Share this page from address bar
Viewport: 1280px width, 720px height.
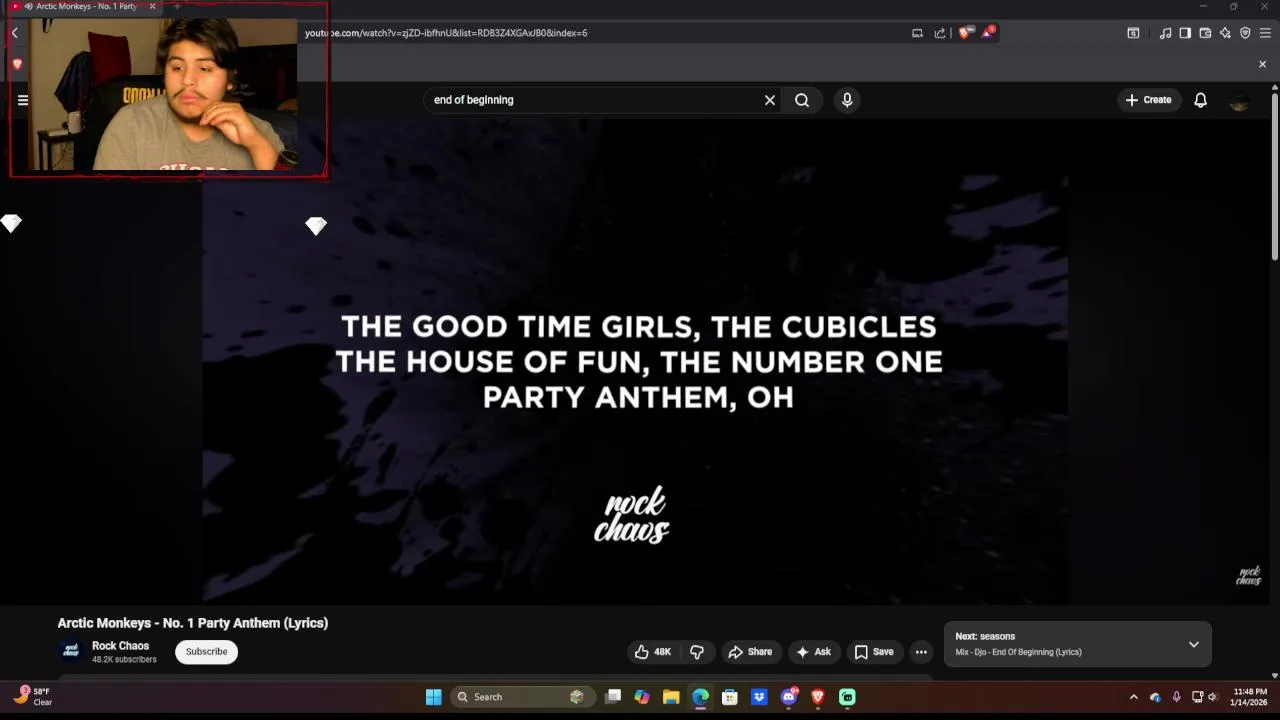pyautogui.click(x=940, y=33)
